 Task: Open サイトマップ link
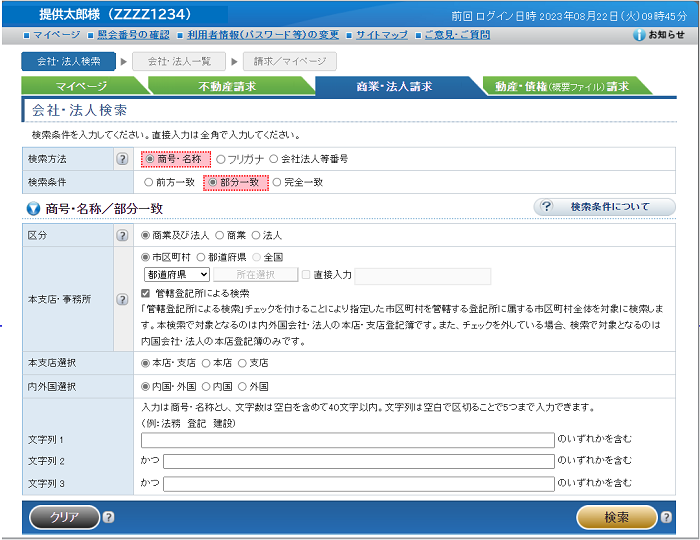click(x=382, y=35)
